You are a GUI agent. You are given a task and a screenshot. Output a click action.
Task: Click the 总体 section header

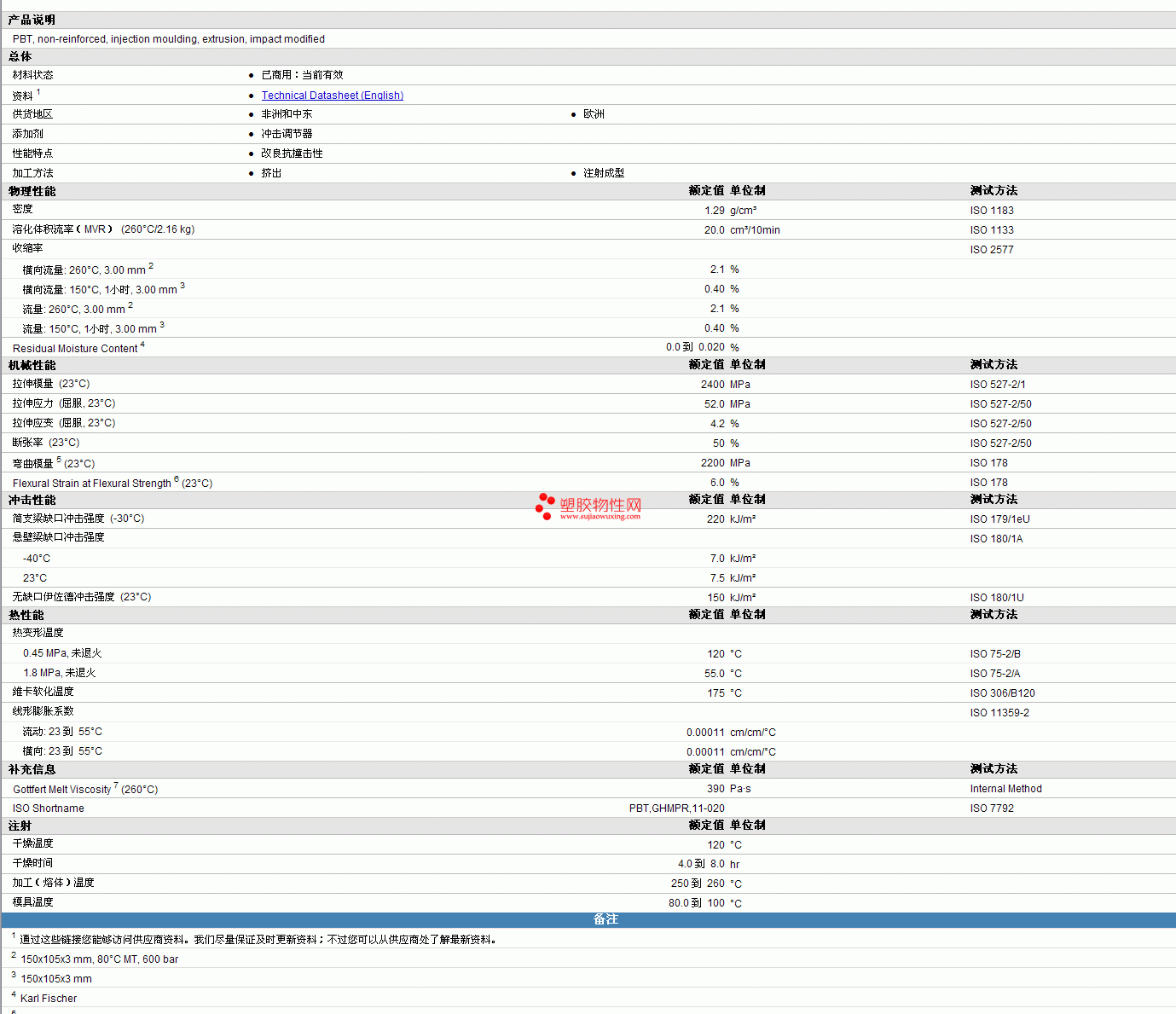pos(20,56)
